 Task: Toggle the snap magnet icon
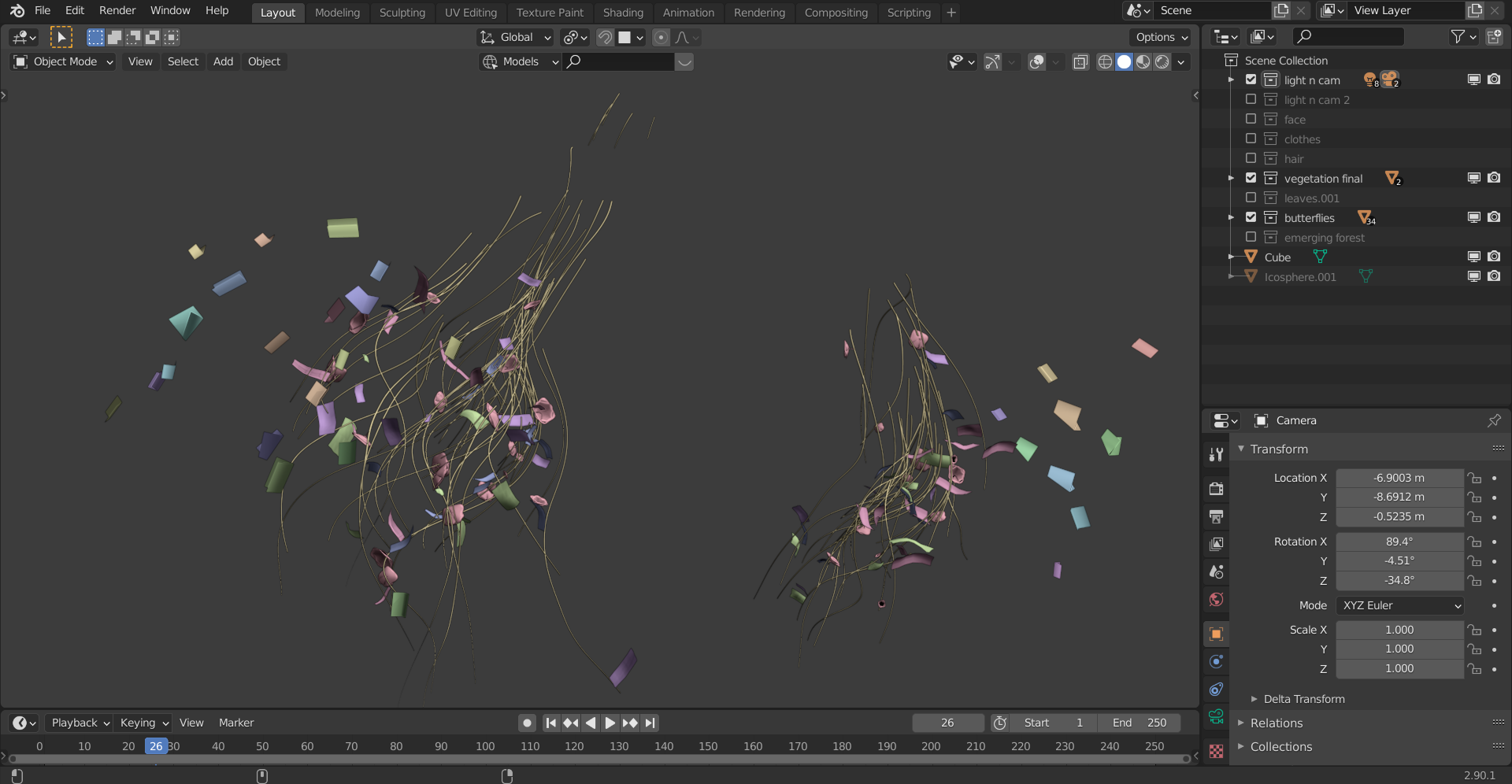pos(605,37)
